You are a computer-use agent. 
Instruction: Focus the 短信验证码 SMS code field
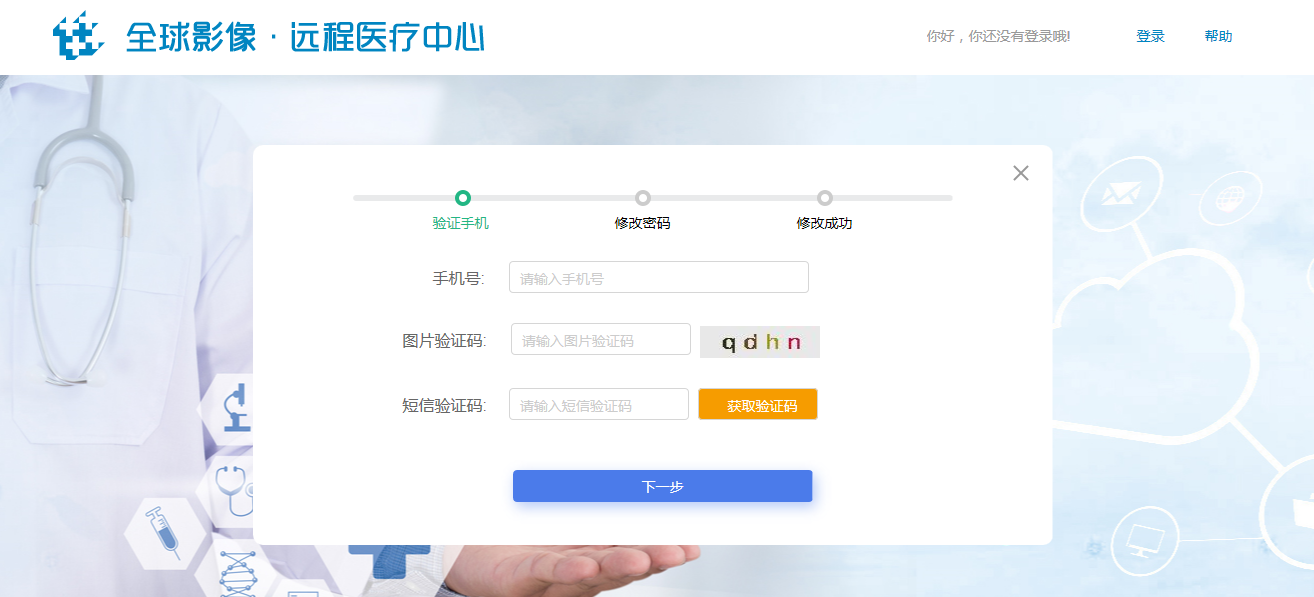coord(598,405)
